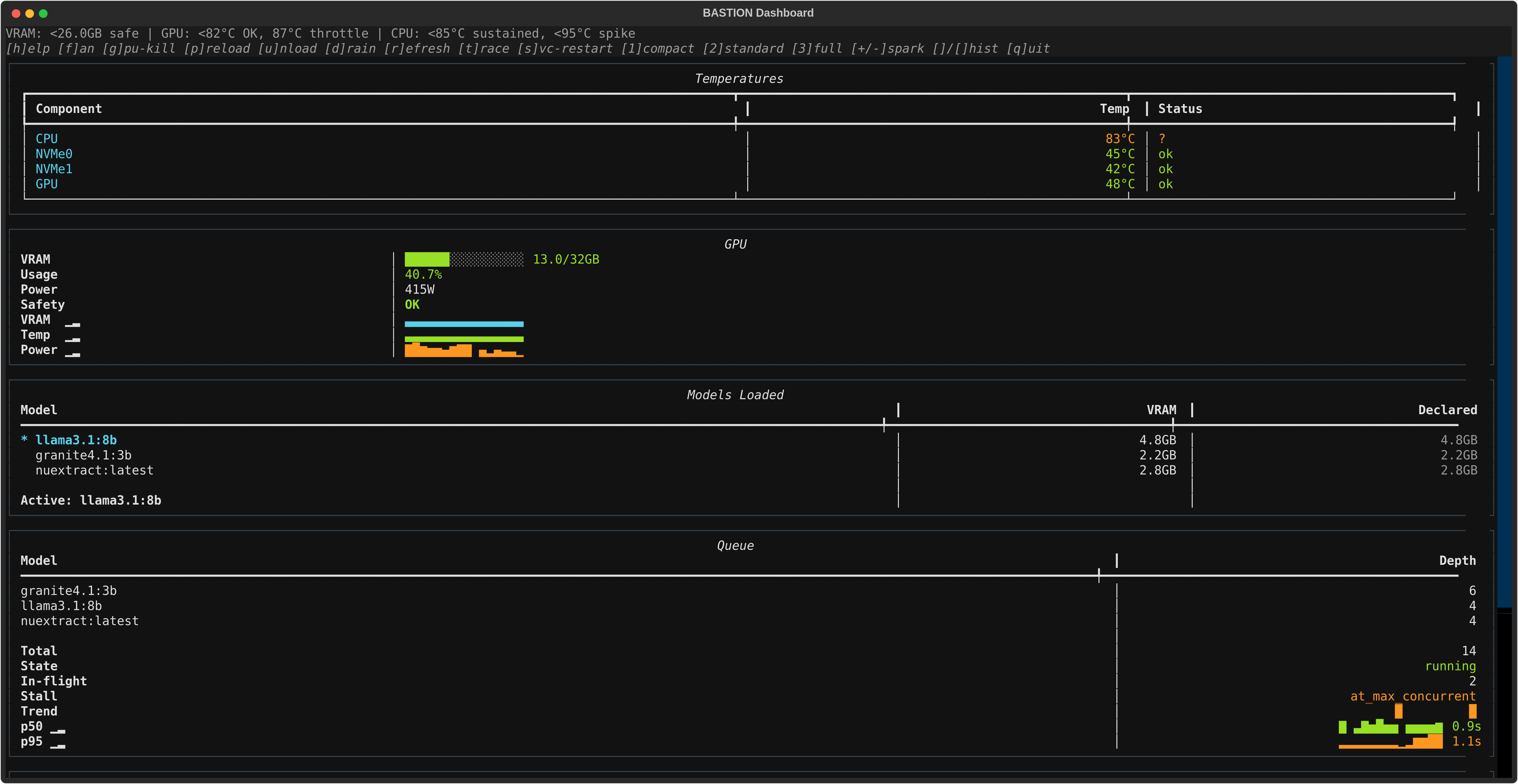Screen dimensions: 1518x784
Task: Click the Depth column header
Action: pos(1457,561)
